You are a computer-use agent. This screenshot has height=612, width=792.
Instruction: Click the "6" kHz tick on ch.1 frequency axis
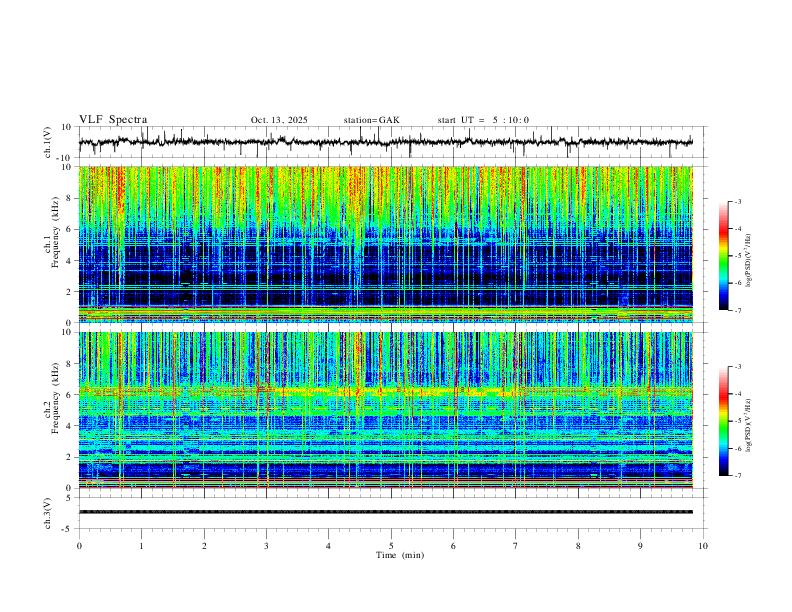click(71, 229)
